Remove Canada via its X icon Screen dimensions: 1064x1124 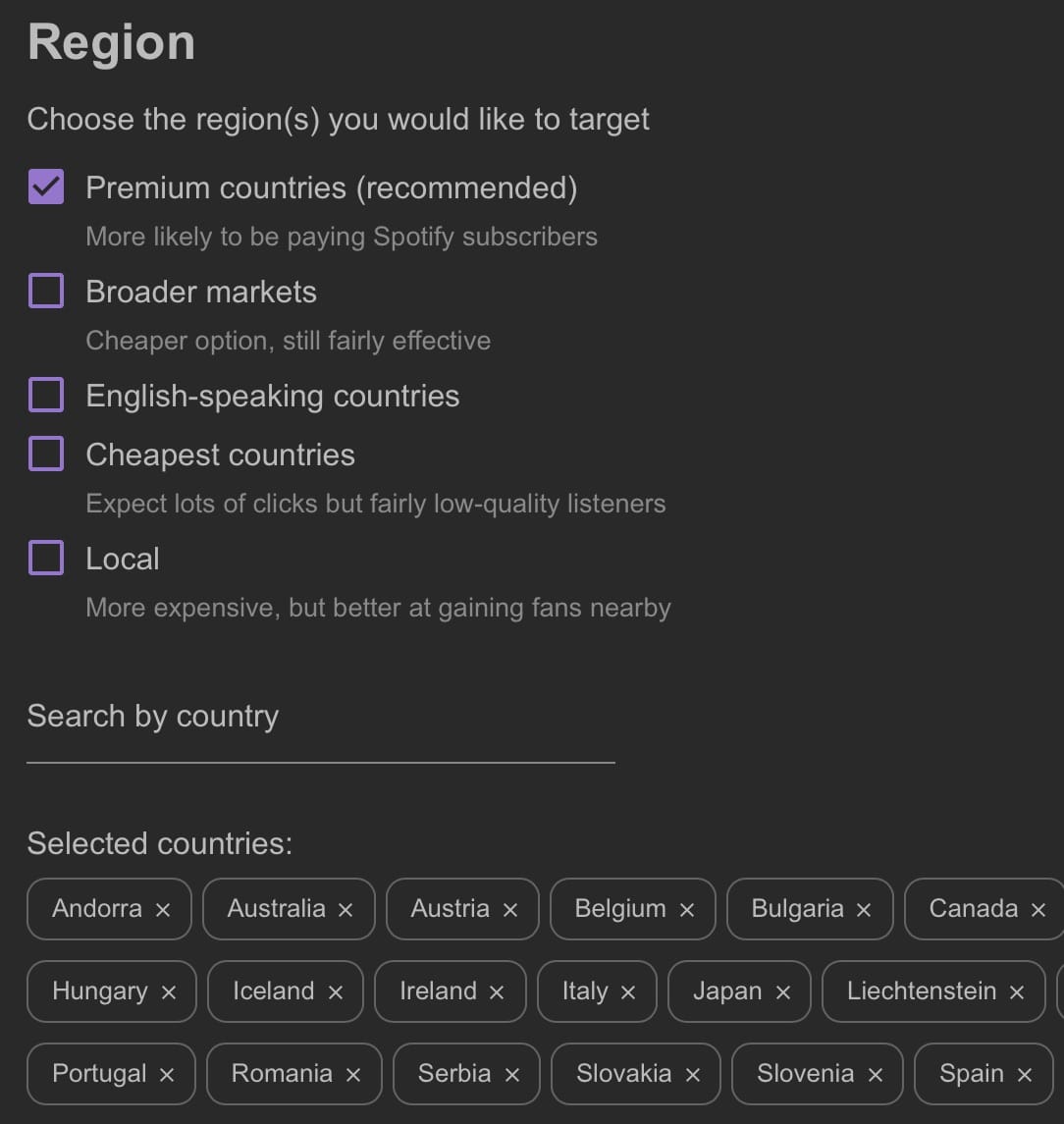tap(1038, 910)
